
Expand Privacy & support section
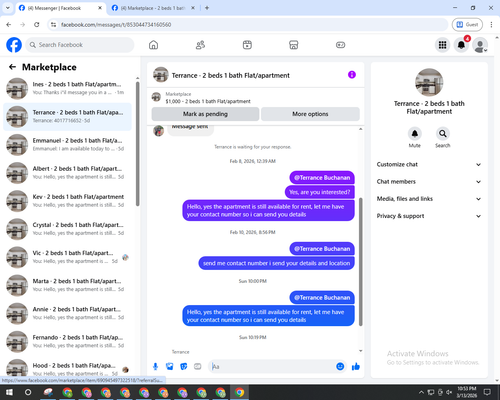[x=429, y=216]
